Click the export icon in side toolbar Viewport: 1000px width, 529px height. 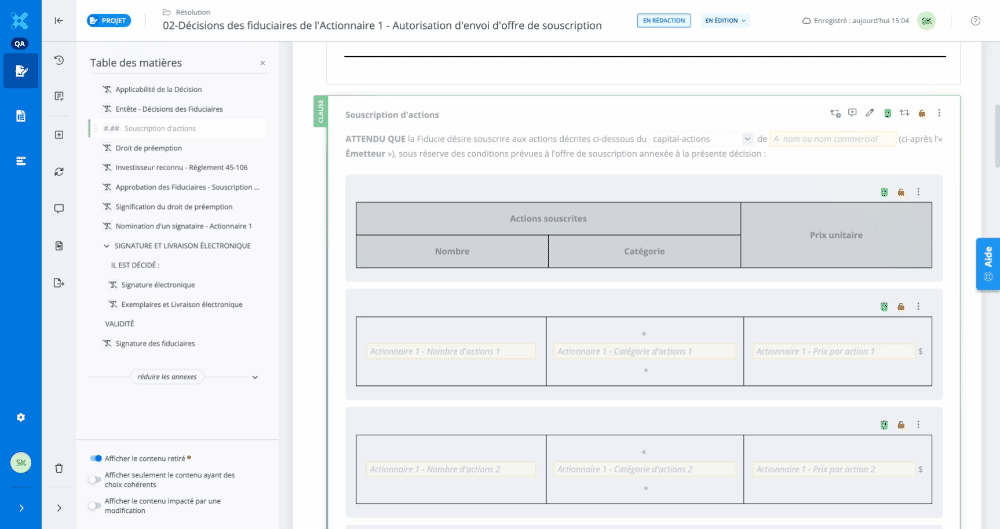click(x=59, y=282)
